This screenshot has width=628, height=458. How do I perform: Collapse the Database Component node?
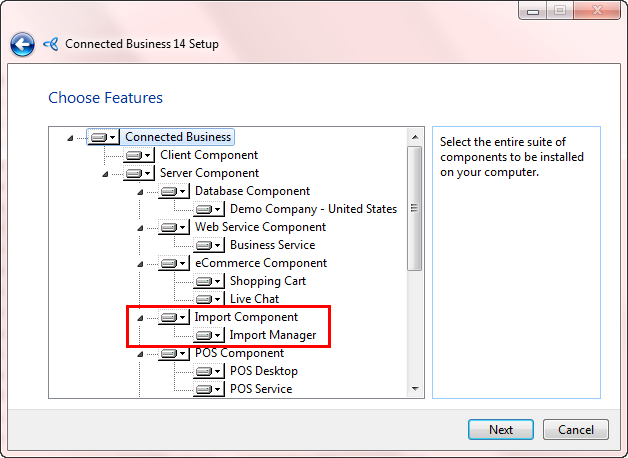tap(140, 191)
